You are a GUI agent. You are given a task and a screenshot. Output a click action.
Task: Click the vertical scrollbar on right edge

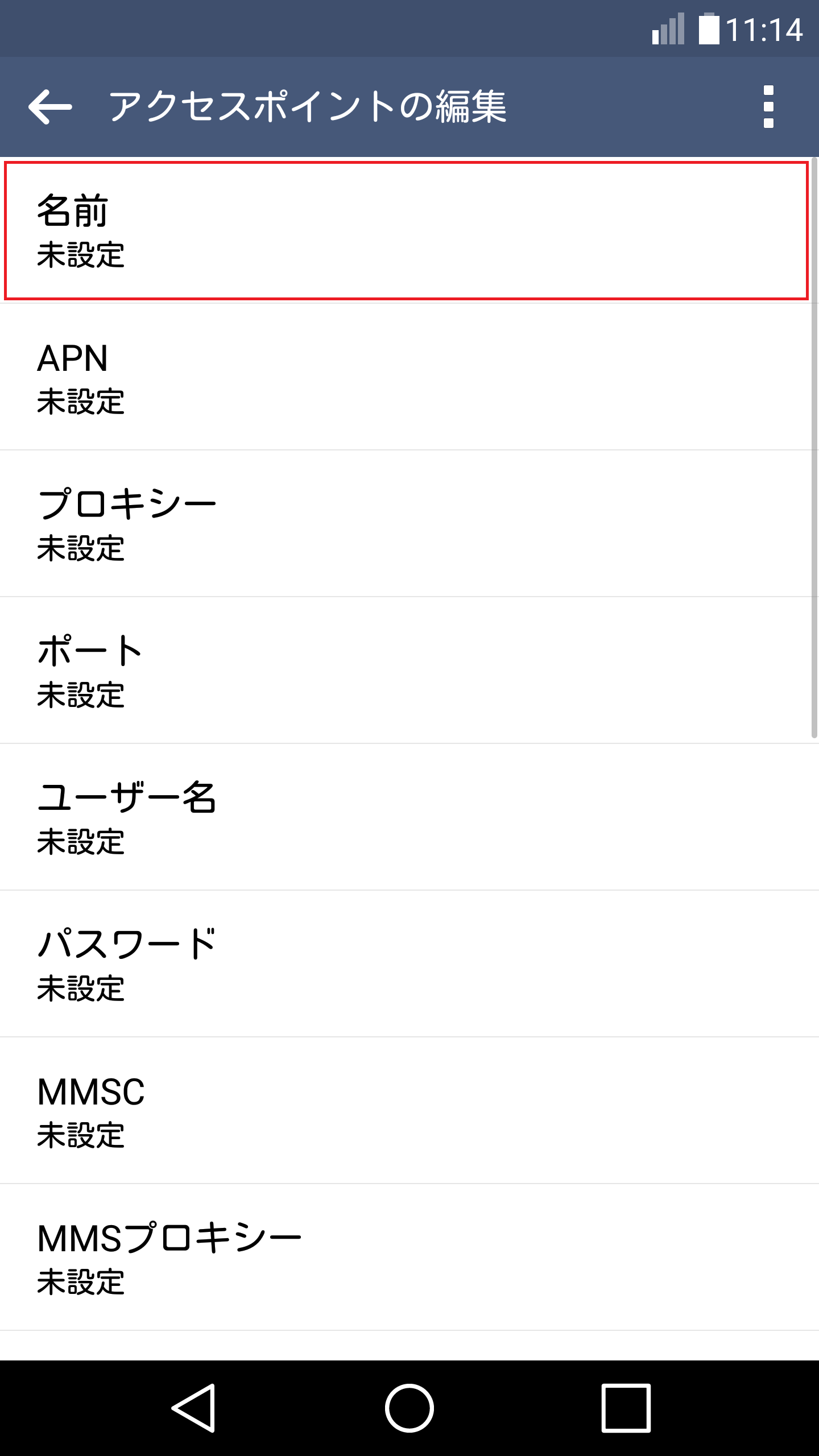point(814,449)
